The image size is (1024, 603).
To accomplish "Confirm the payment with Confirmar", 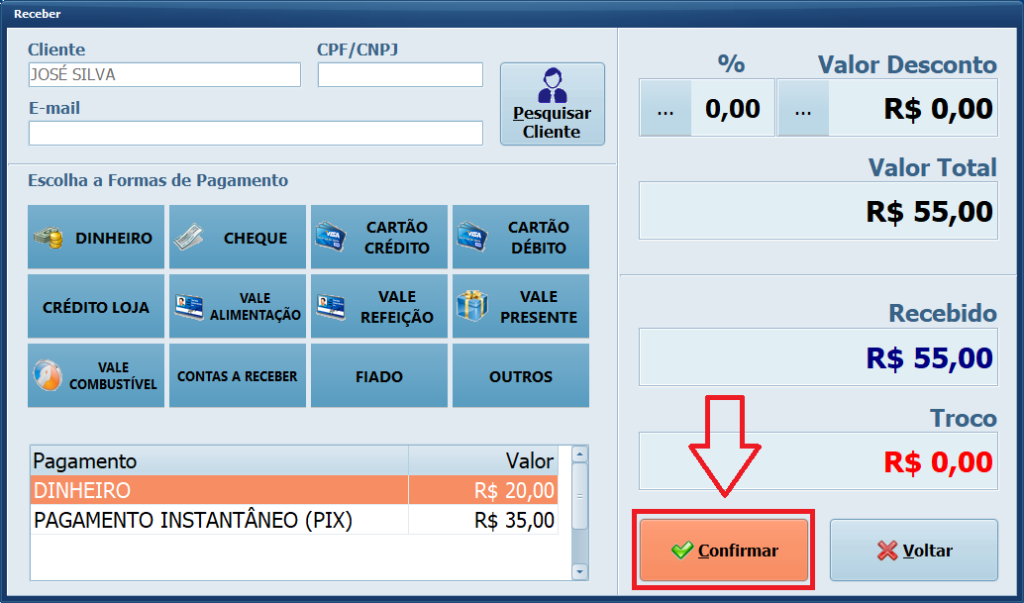I will 724,550.
